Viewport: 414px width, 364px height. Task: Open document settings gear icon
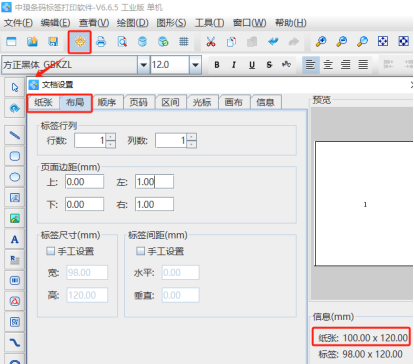point(80,42)
